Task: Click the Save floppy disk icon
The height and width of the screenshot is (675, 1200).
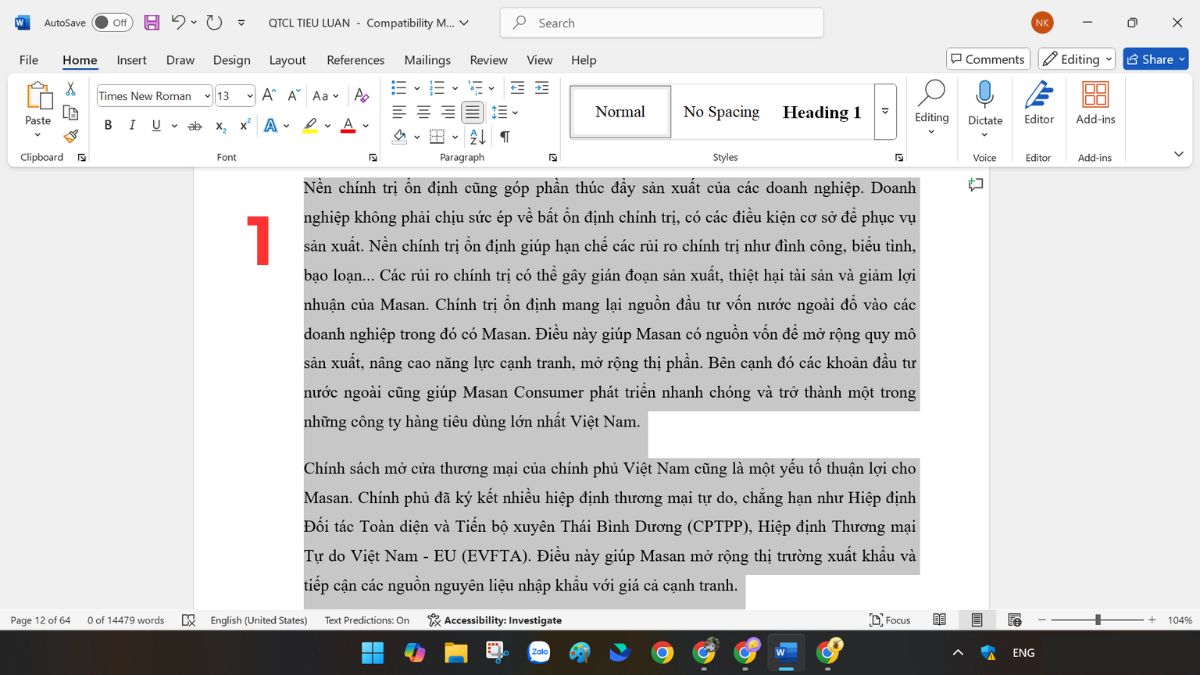Action: pos(152,22)
